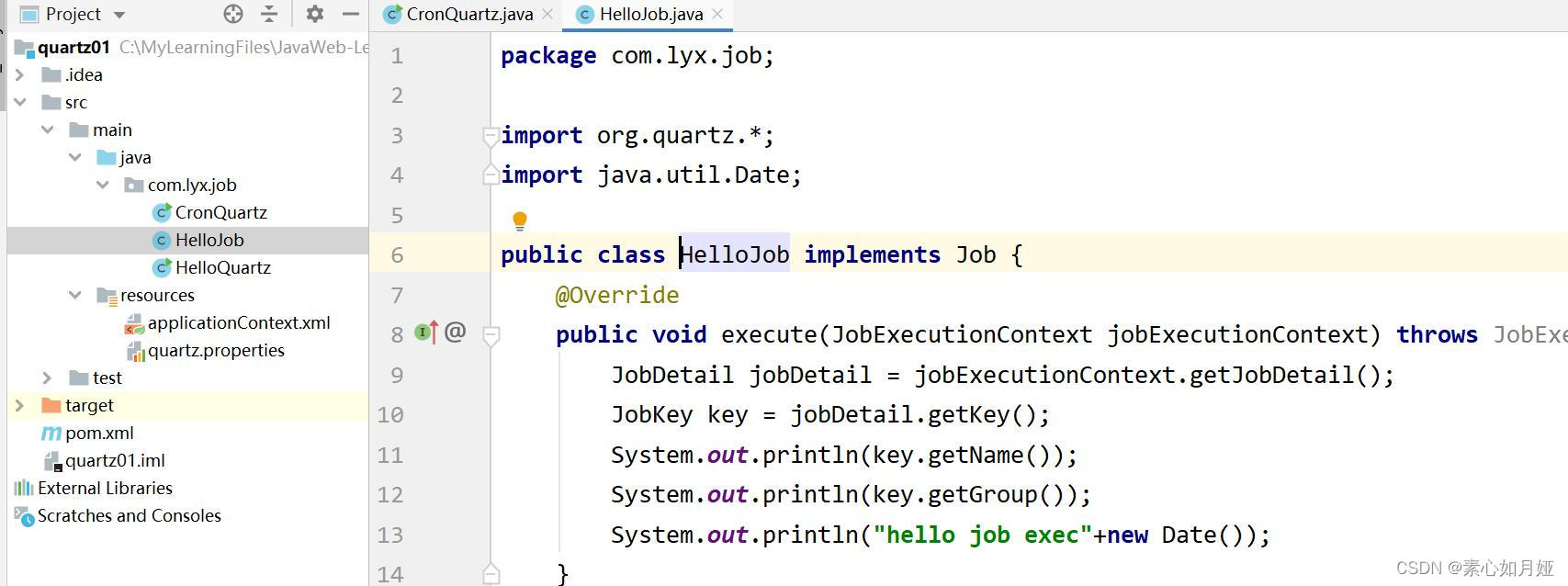
Task: Click the applicationContext.xml file icon
Action: tap(134, 322)
